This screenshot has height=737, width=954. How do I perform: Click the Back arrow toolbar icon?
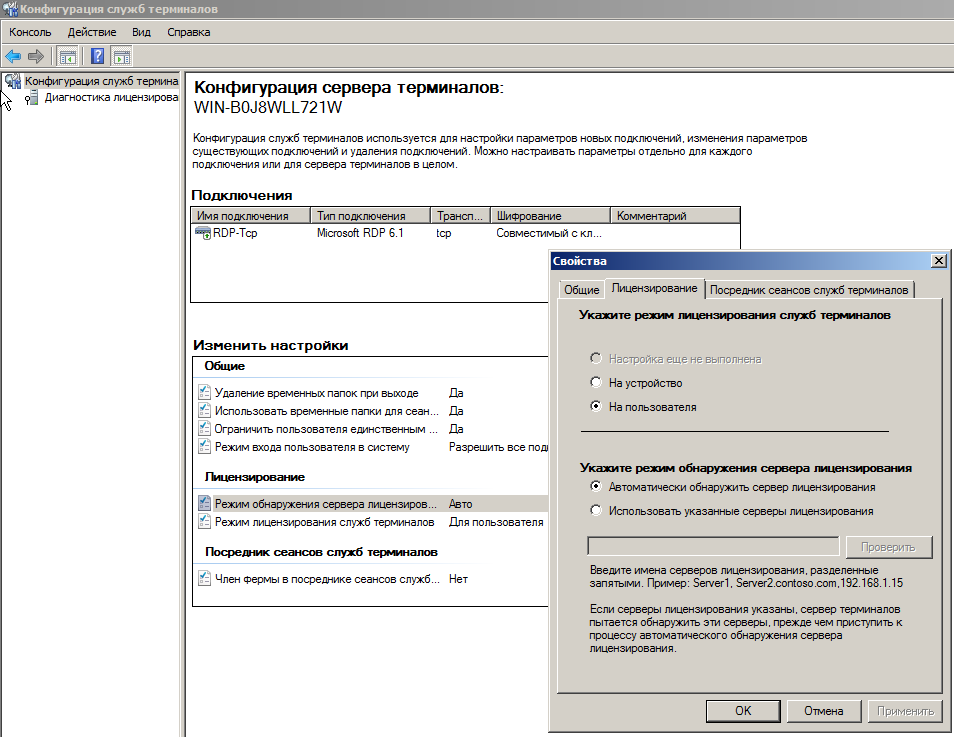point(13,56)
